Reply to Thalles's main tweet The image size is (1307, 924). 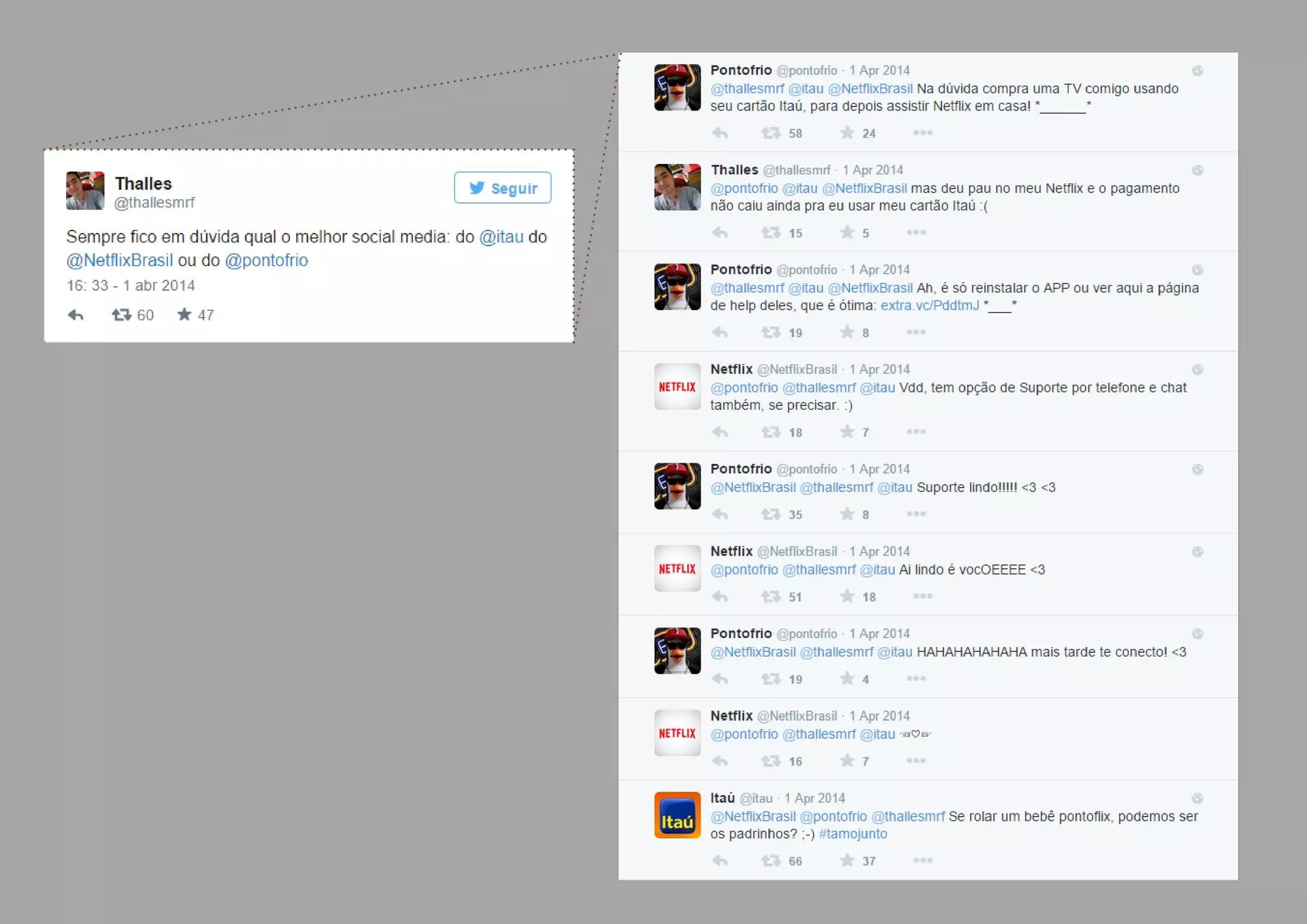75,315
